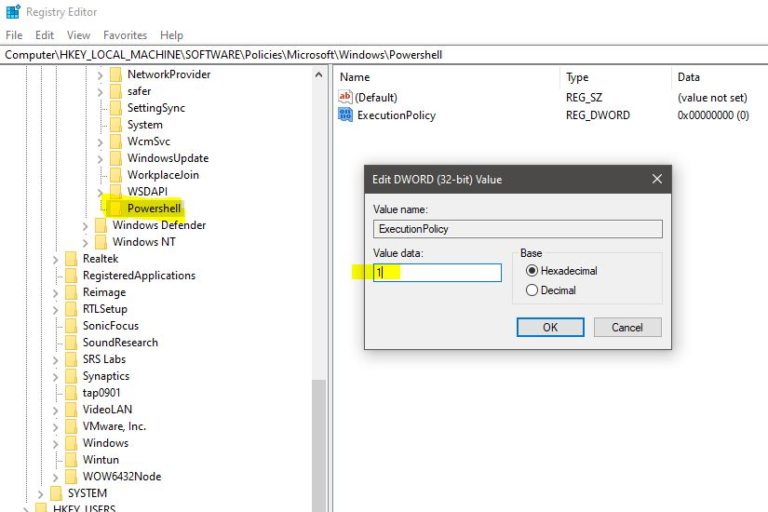Open the View menu
This screenshot has height=512, width=768.
tap(78, 35)
